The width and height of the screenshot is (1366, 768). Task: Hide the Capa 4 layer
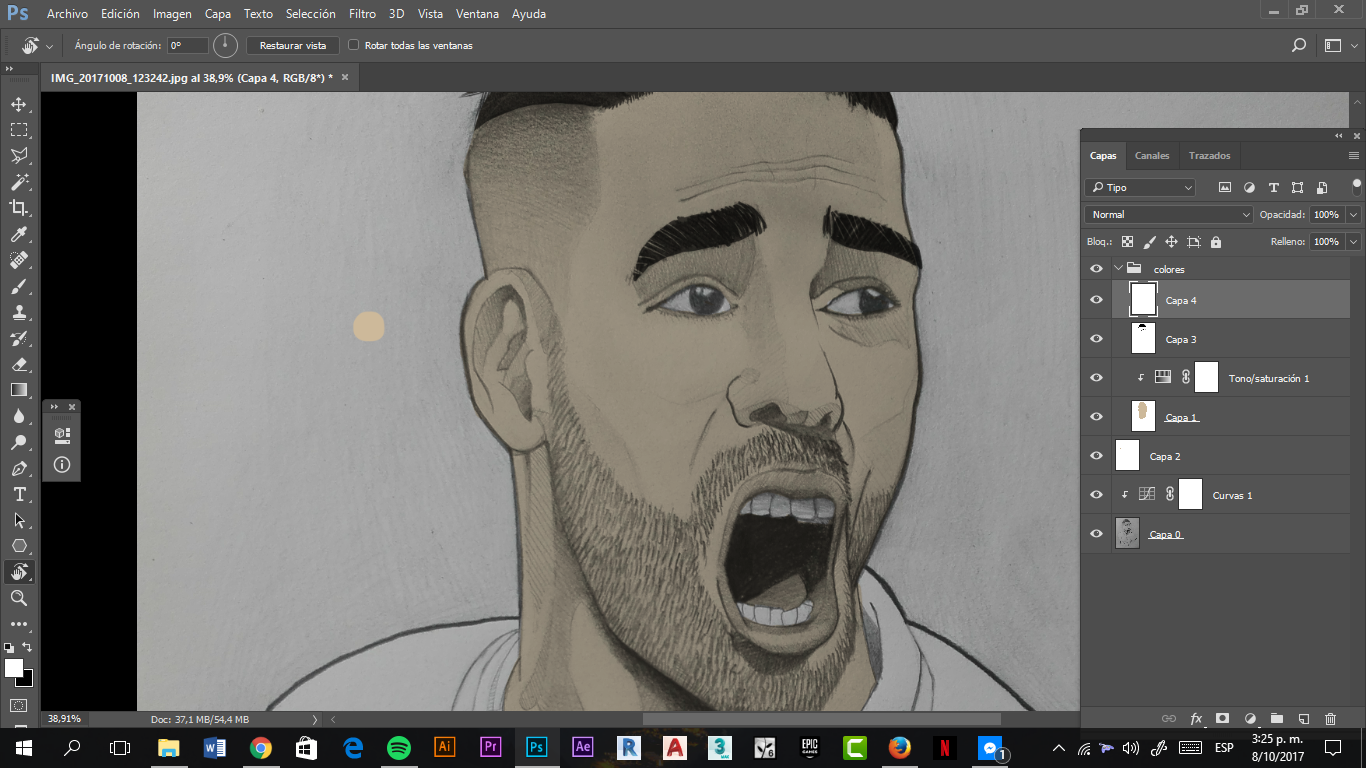coord(1096,300)
